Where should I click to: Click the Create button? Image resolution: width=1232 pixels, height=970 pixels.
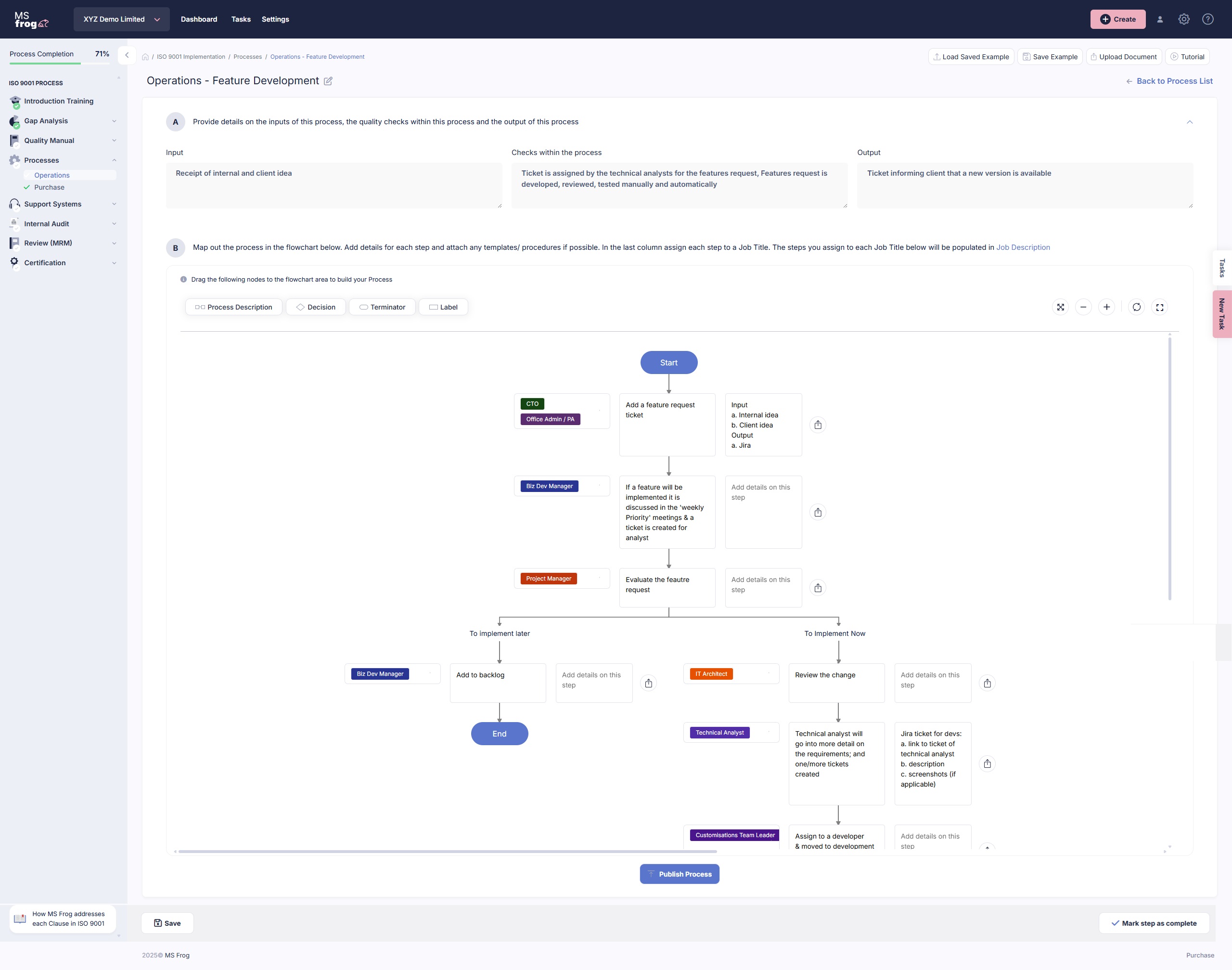[1118, 19]
